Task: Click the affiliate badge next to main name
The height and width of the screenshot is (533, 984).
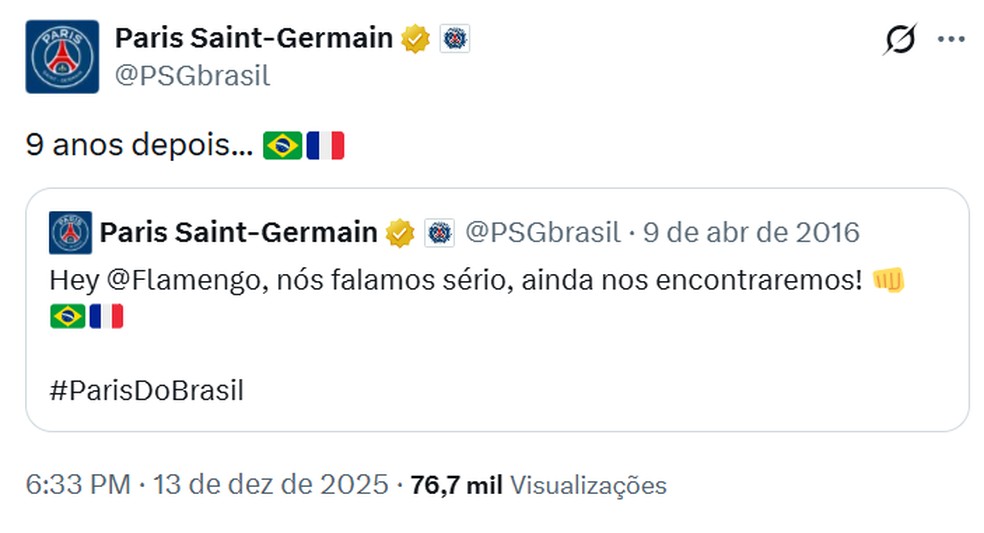Action: [453, 39]
